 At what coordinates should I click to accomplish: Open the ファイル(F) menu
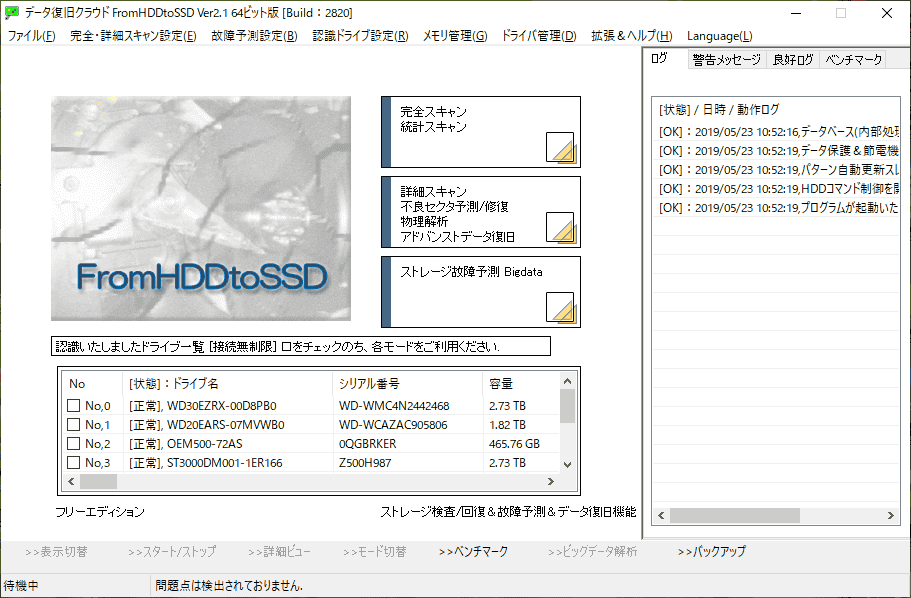coord(31,36)
